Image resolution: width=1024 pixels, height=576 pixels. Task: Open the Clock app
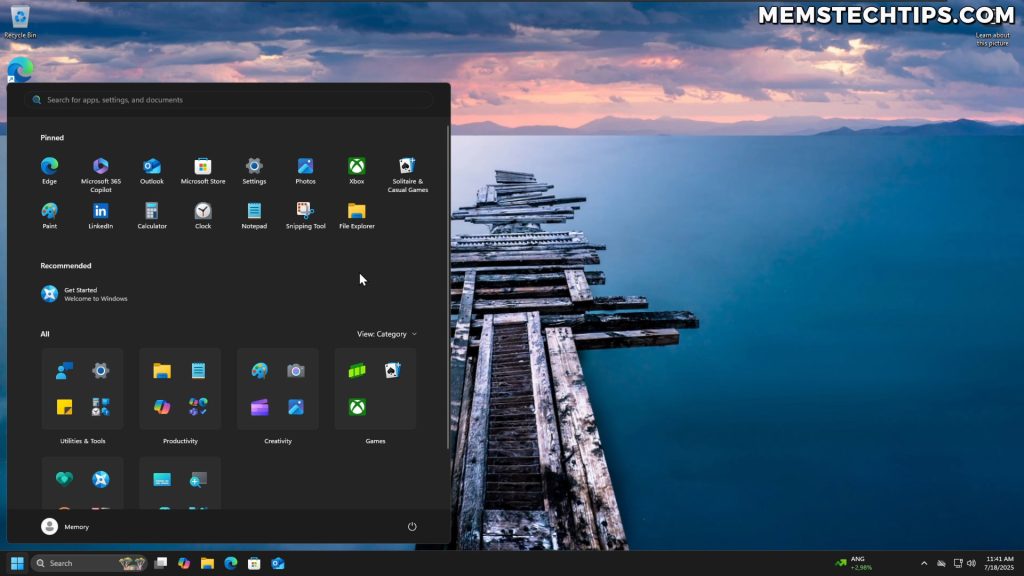pyautogui.click(x=203, y=212)
